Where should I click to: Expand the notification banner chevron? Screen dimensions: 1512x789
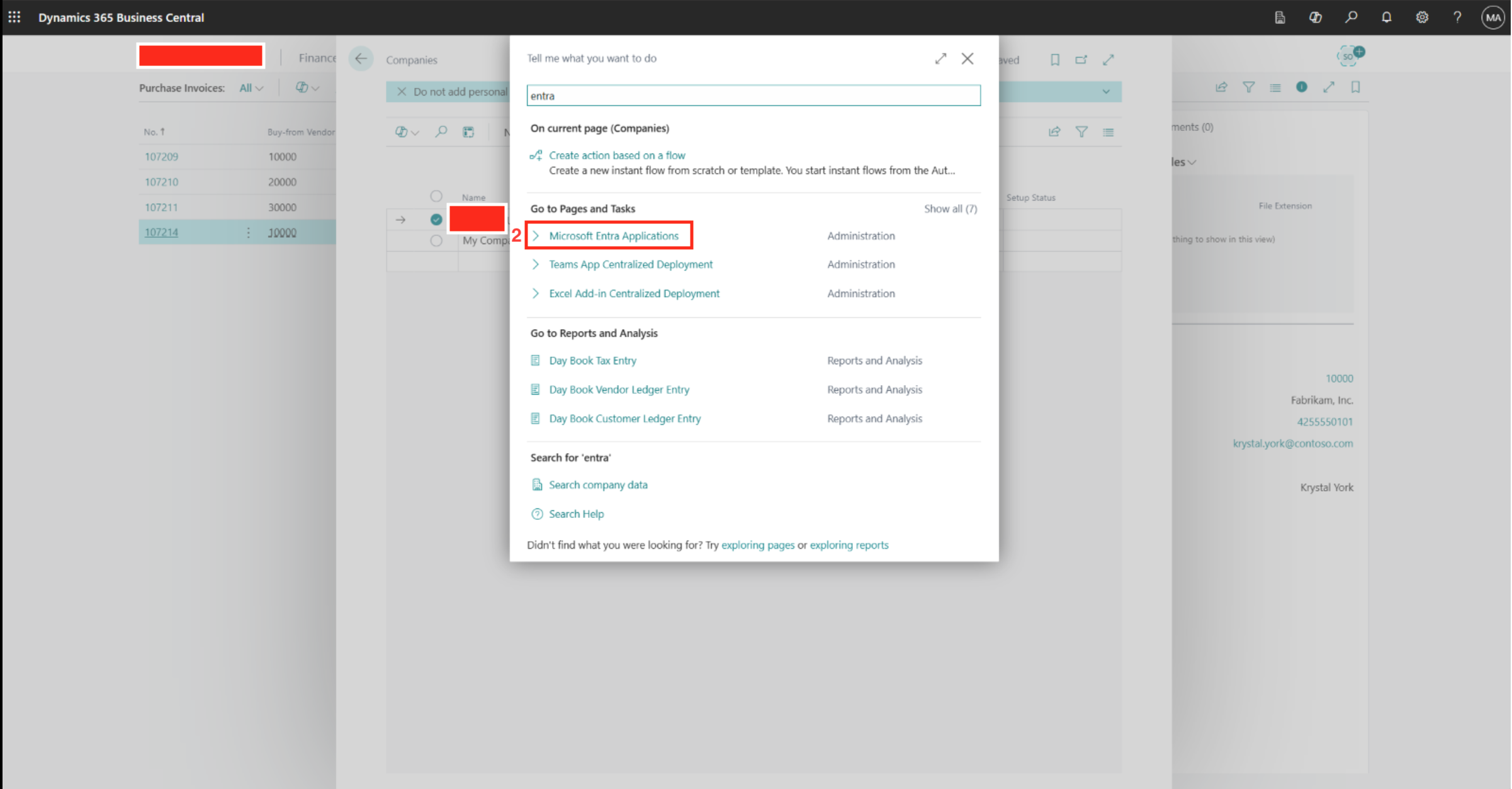coord(1105,92)
